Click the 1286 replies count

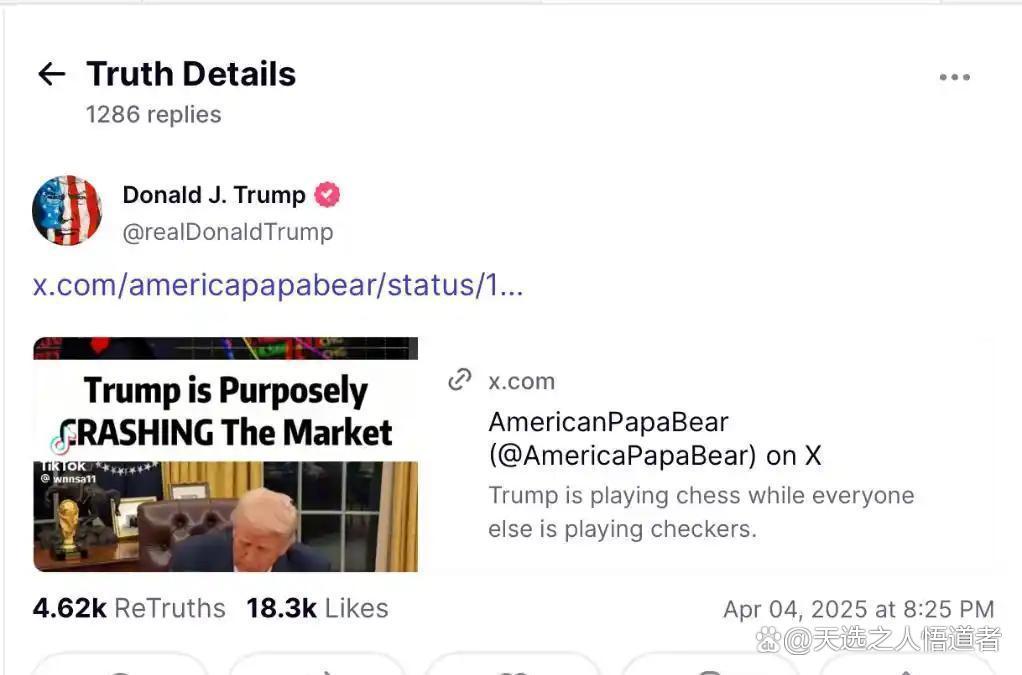(x=153, y=115)
